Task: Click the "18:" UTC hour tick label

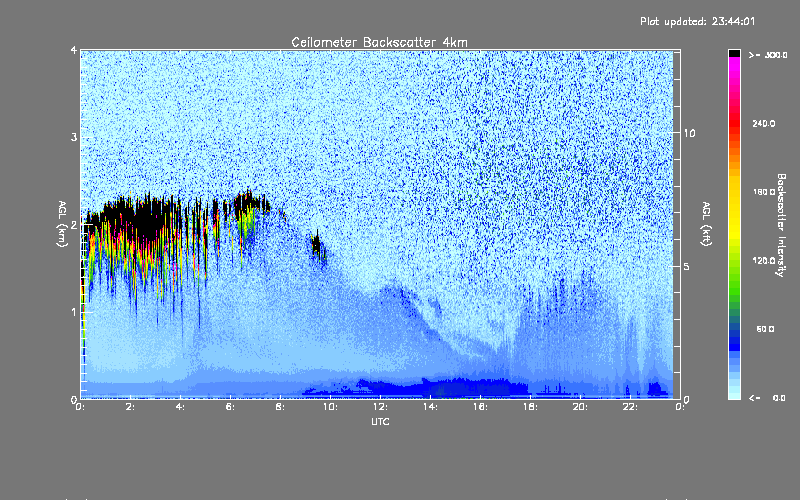Action: tap(530, 407)
